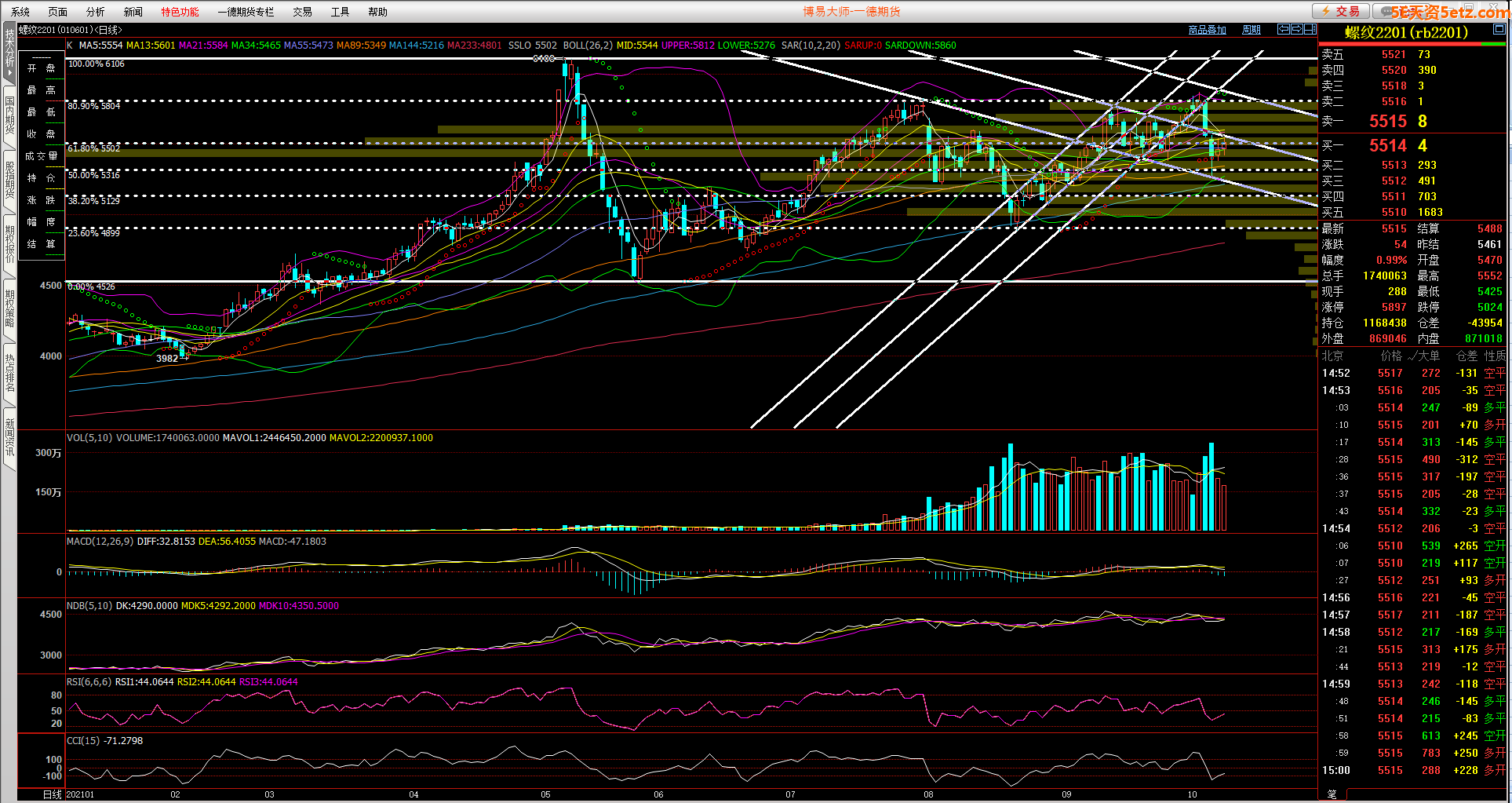Sort trades by 价格 column header

click(1390, 356)
